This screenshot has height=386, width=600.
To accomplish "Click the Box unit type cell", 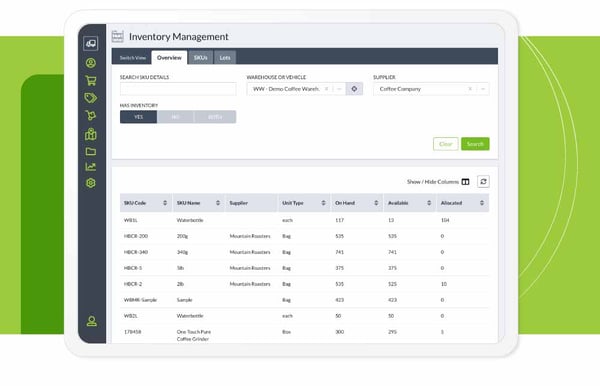I will [287, 332].
